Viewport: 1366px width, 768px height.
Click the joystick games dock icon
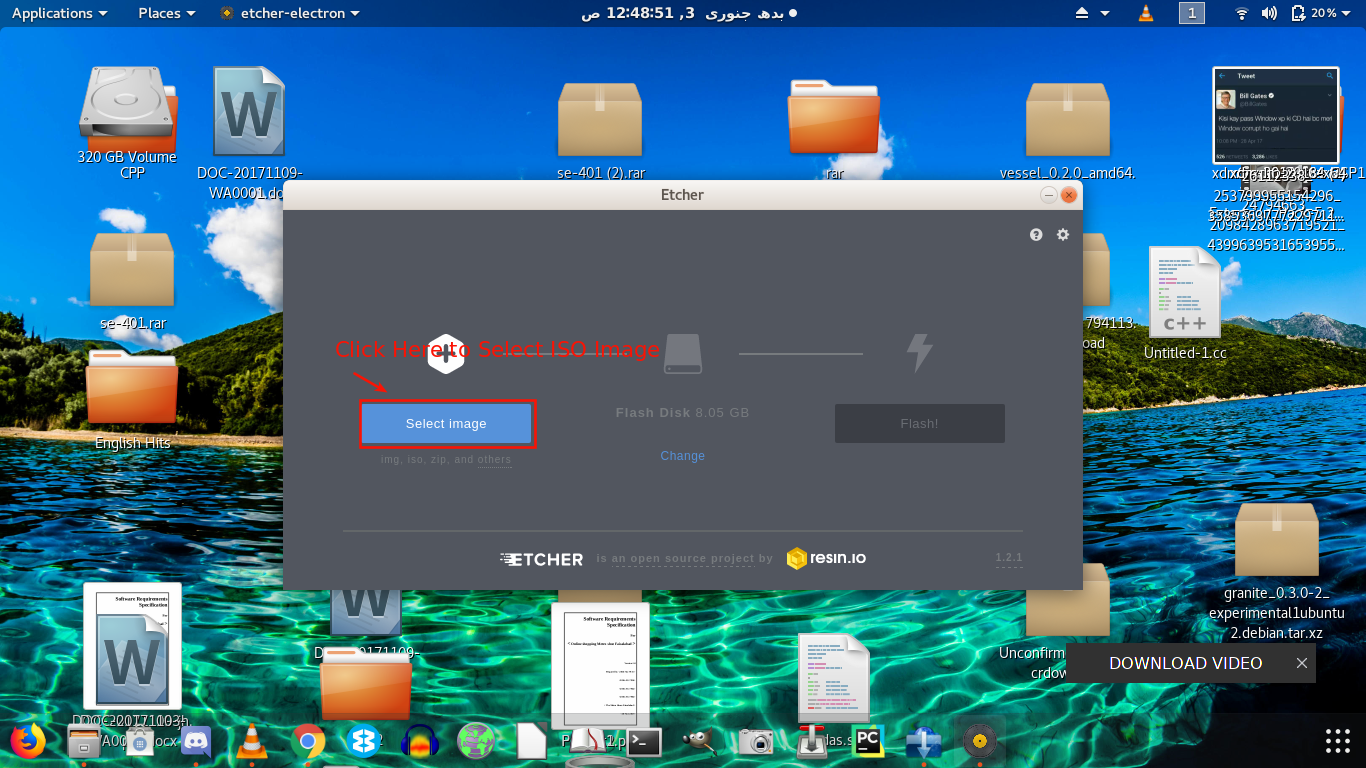point(812,741)
